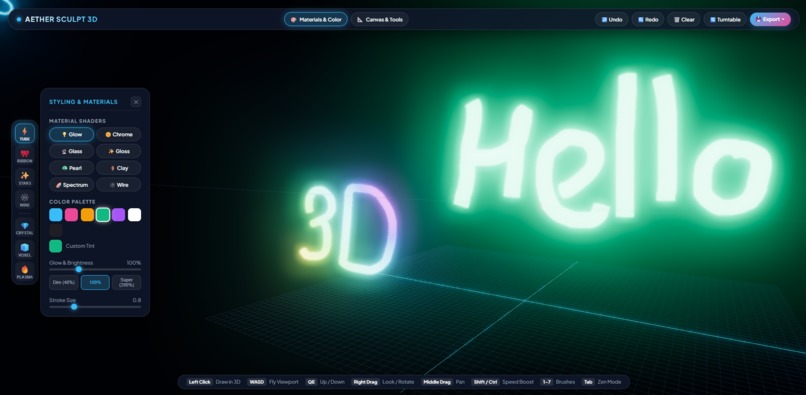Screen dimensions: 806x395
Task: Click the Right Drag shortcut hint
Action: click(x=382, y=382)
